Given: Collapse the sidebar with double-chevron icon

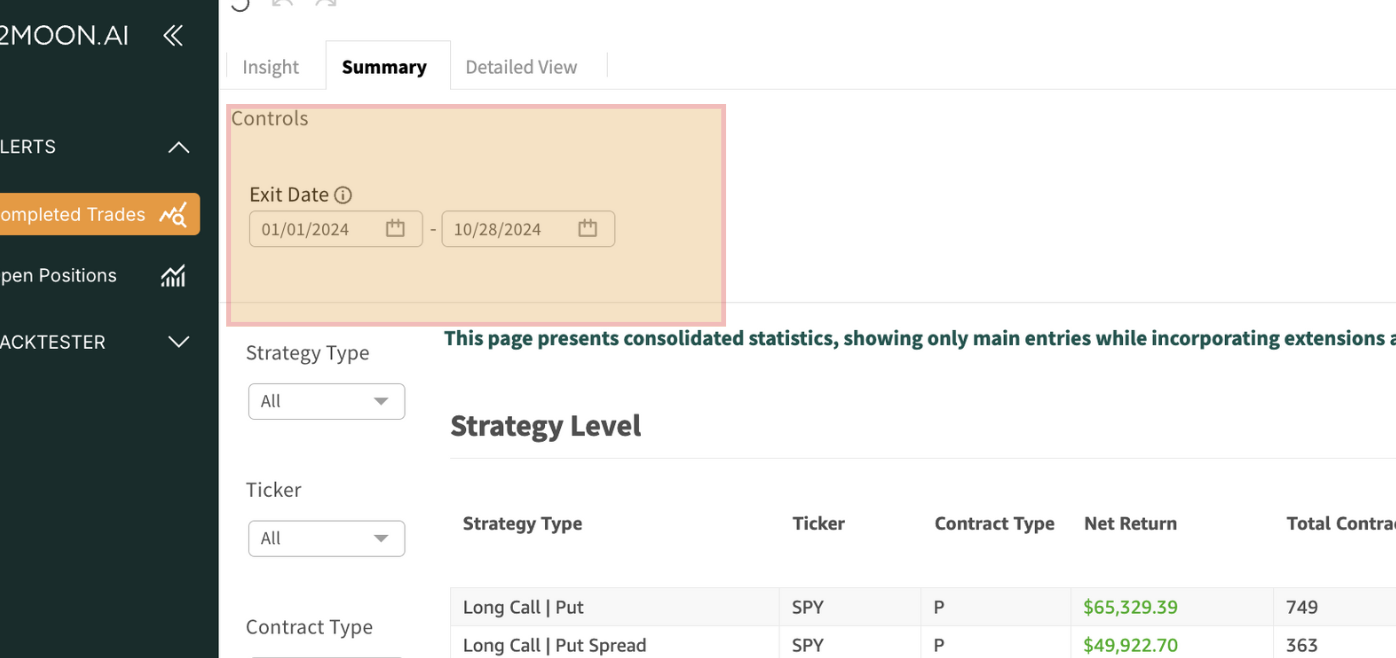Looking at the screenshot, I should pyautogui.click(x=173, y=36).
